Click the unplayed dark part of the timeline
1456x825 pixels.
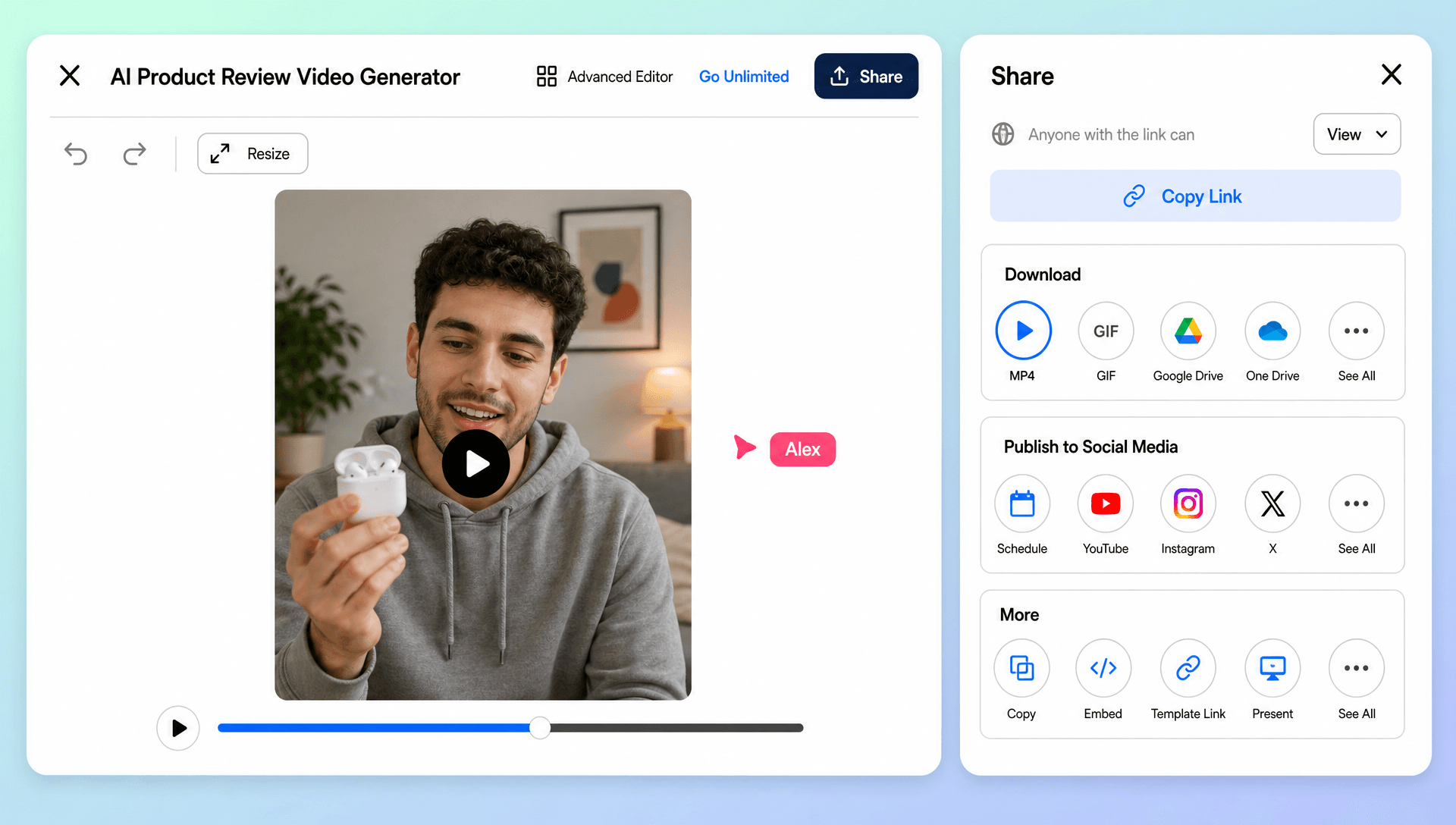tap(676, 728)
